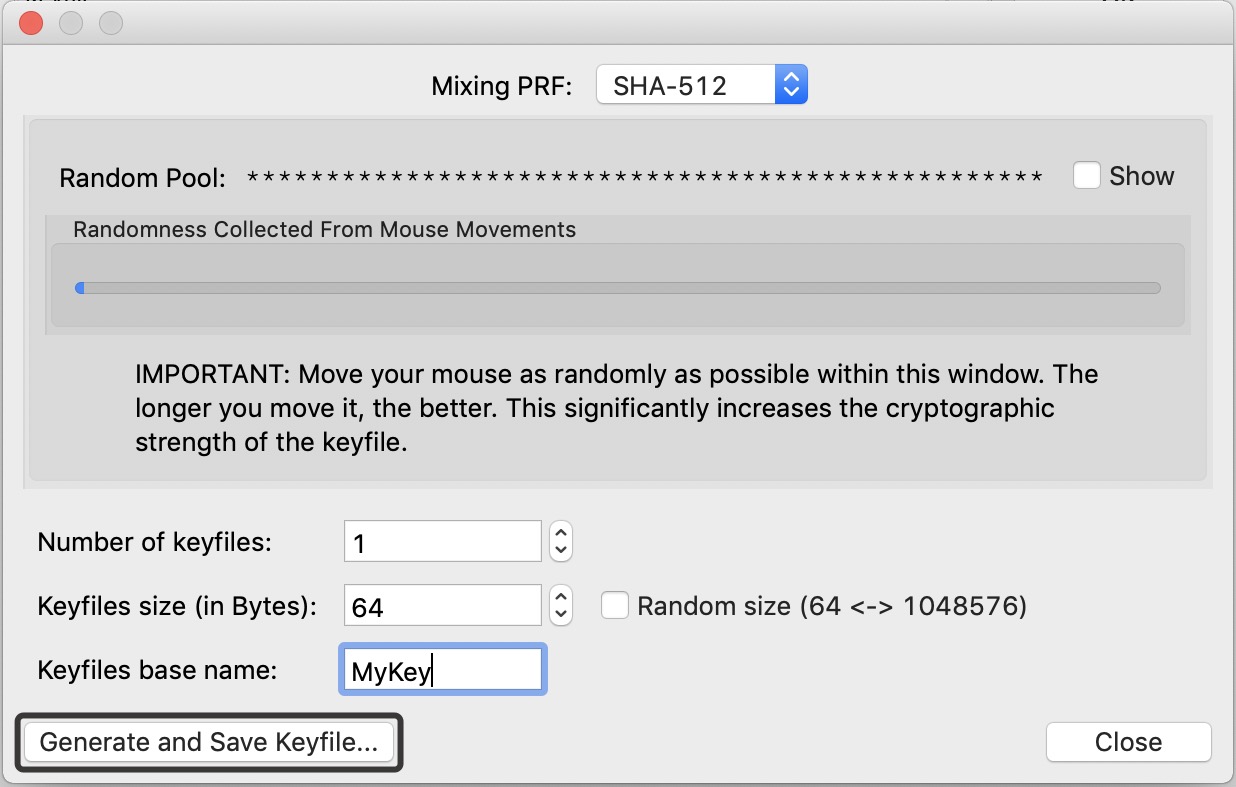Click the minimize window button
The height and width of the screenshot is (787, 1236).
(71, 23)
